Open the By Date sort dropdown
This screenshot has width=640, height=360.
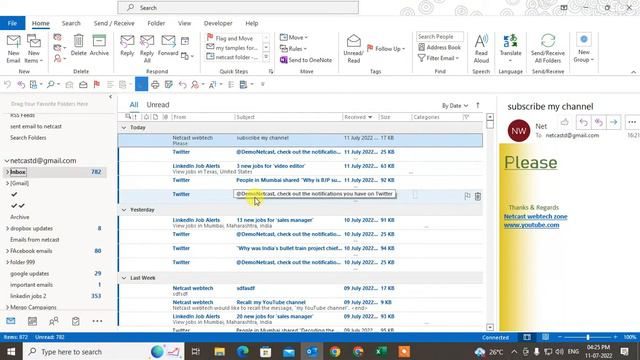click(455, 106)
